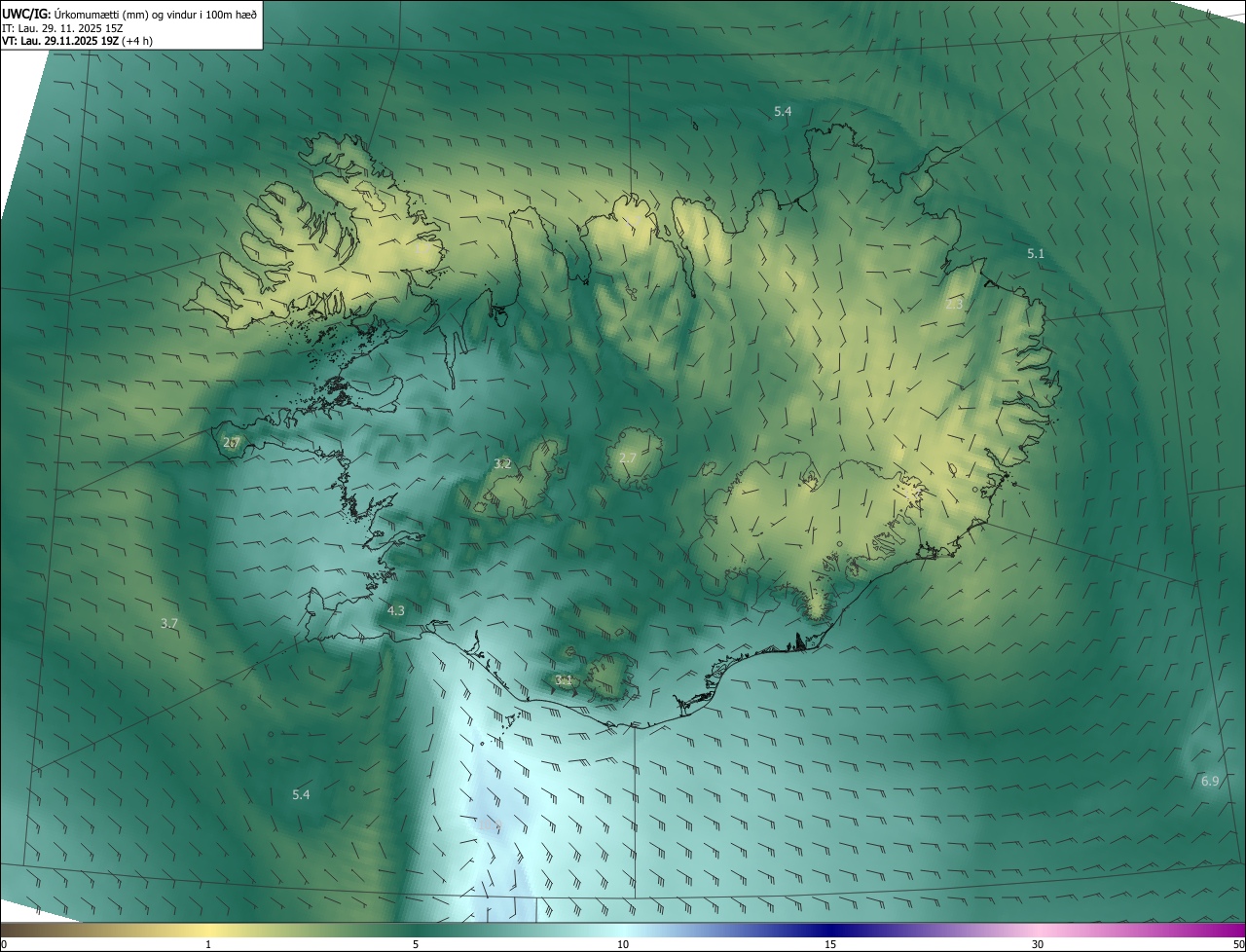This screenshot has height=952, width=1246.
Task: Click the 15 tick label on the color scale
Action: tap(830, 945)
